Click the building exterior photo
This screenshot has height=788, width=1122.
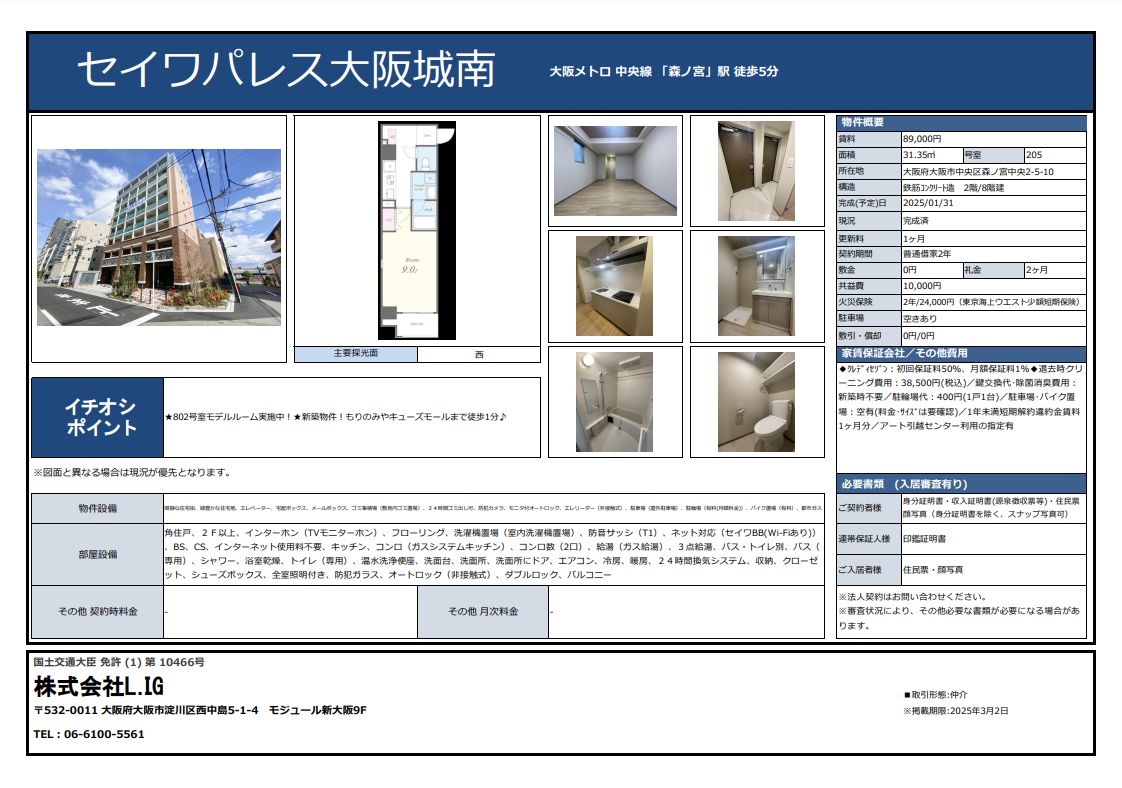tap(159, 237)
